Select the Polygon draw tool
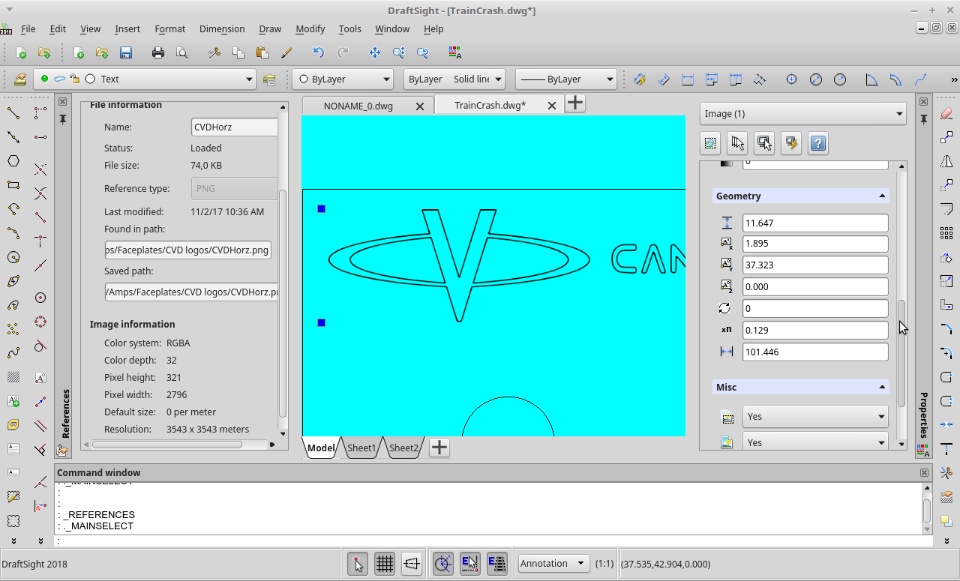 13,161
